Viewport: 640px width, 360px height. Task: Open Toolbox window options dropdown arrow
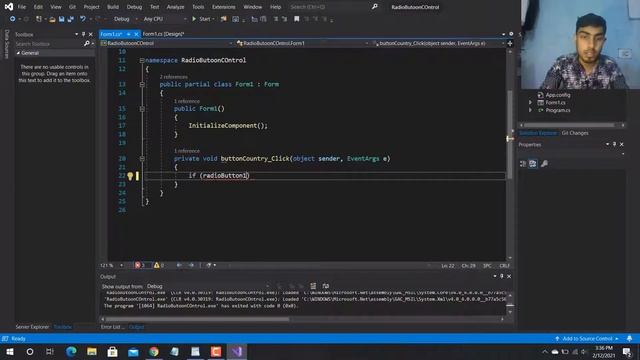(76, 34)
